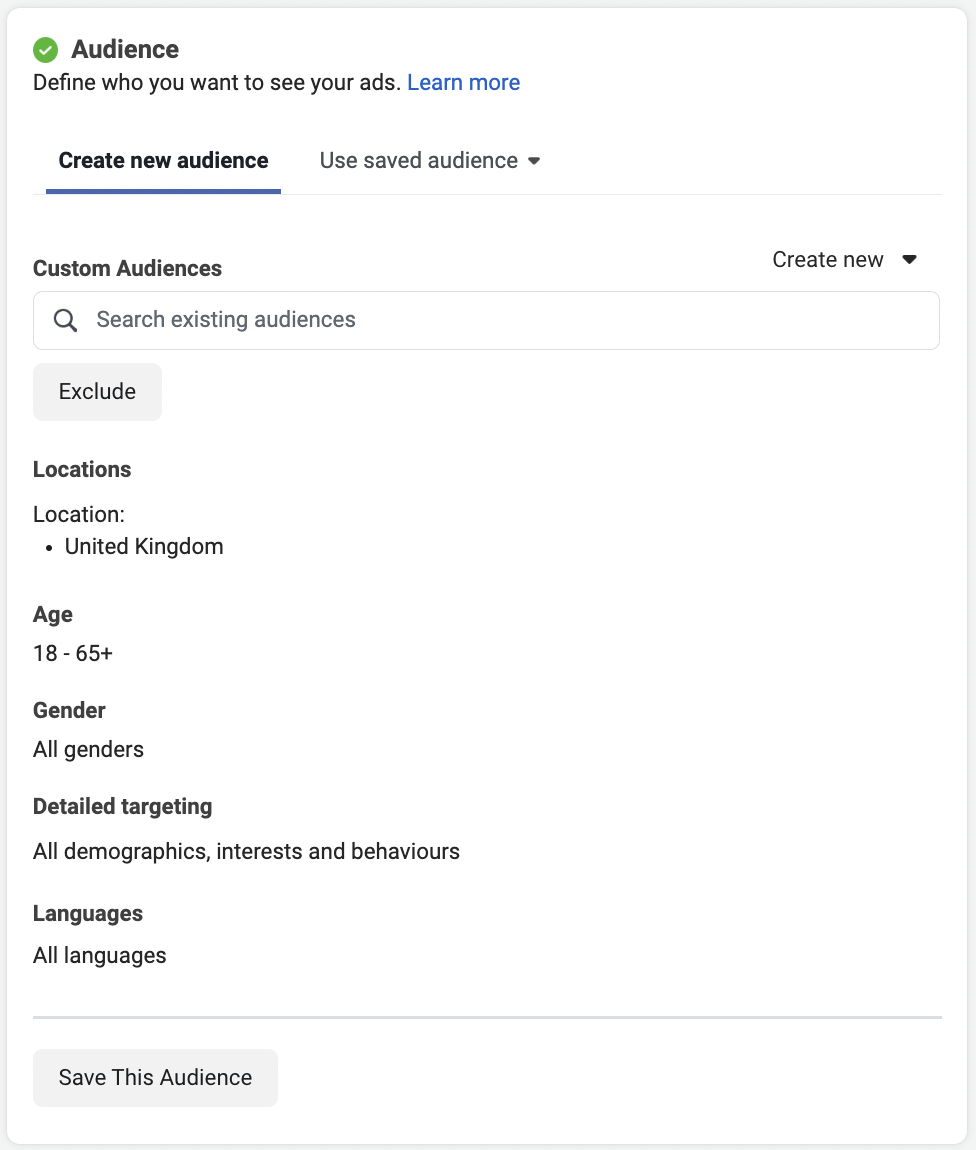Click the chevron beside Create new
The image size is (976, 1150).
point(909,259)
